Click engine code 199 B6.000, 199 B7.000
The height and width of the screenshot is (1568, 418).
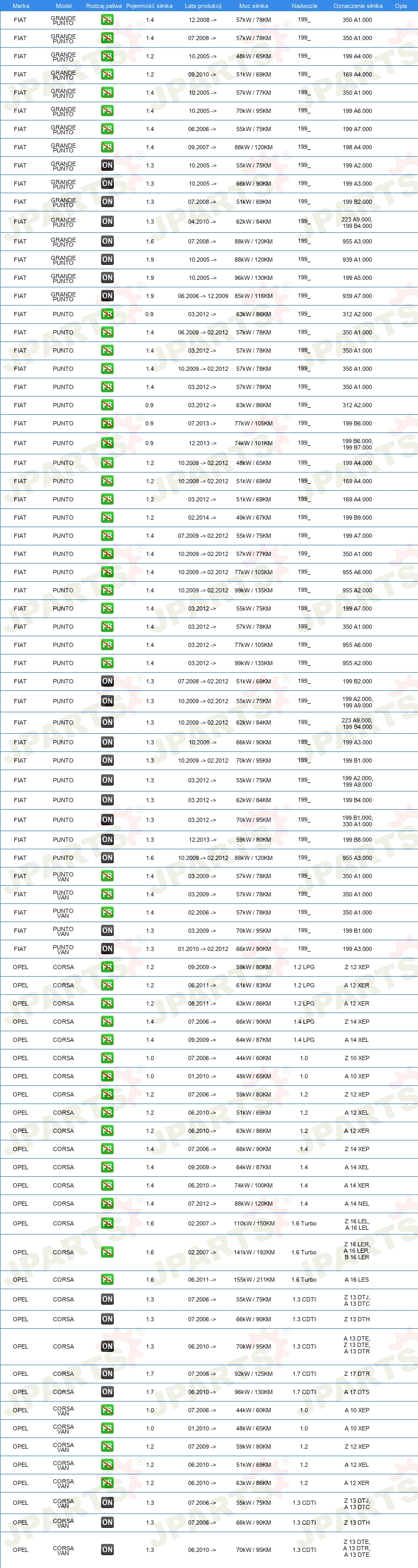tap(357, 444)
